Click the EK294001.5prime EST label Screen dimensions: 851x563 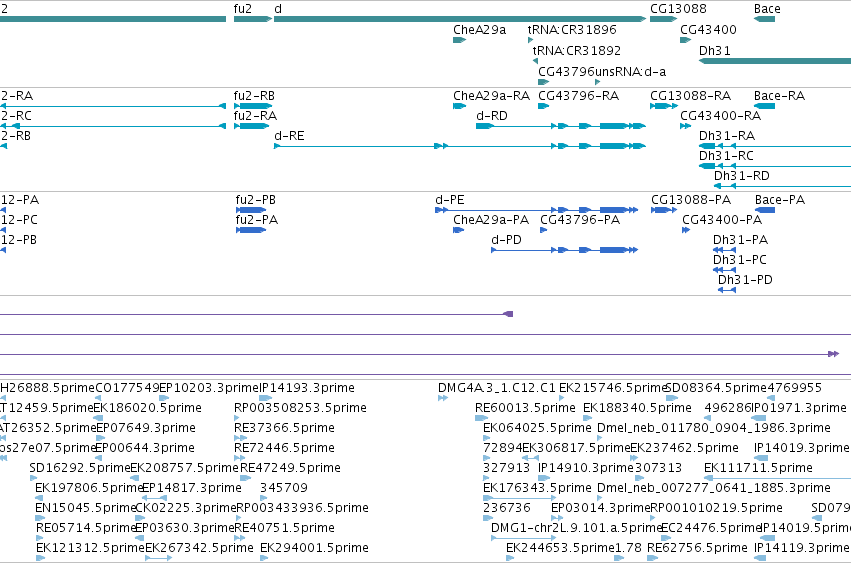pyautogui.click(x=314, y=548)
